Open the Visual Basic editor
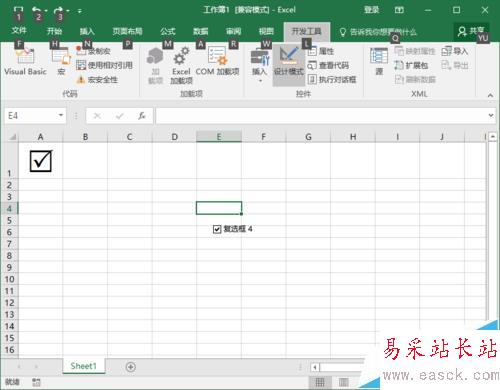This screenshot has width=500, height=390. pos(25,62)
